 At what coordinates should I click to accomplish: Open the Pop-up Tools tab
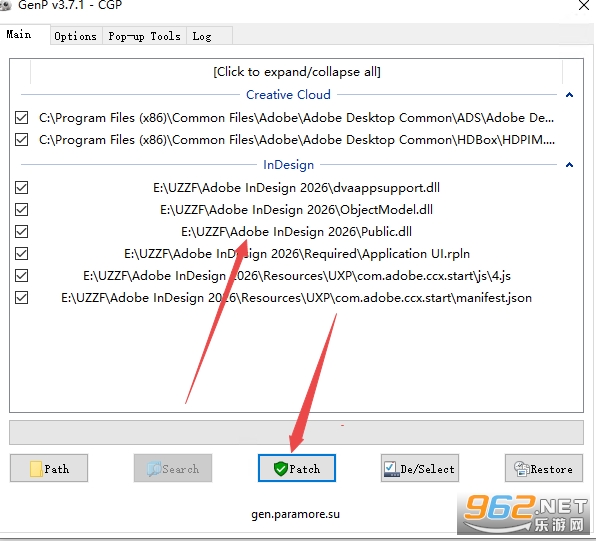tap(144, 36)
